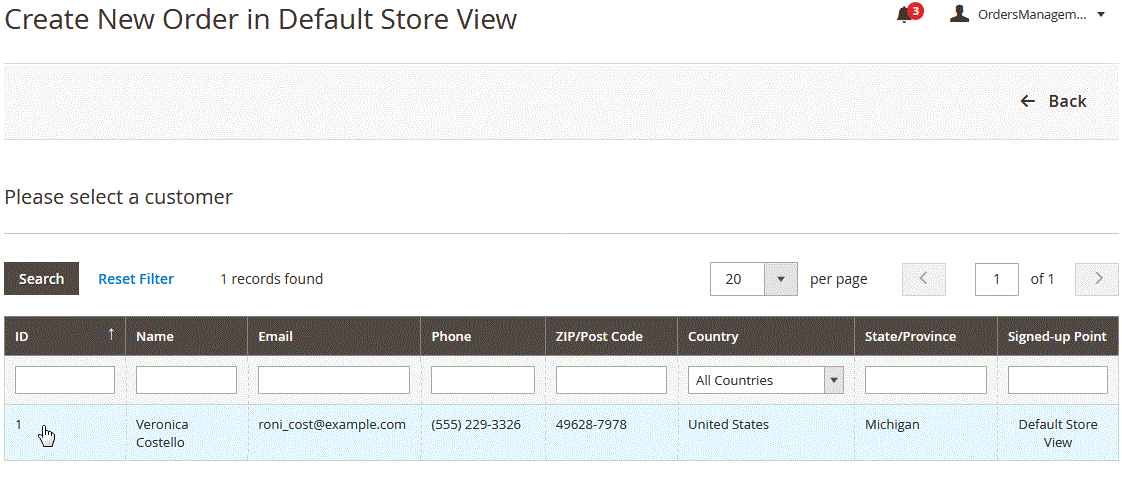Open the notifications bell icon
This screenshot has width=1122, height=491.
coord(905,15)
